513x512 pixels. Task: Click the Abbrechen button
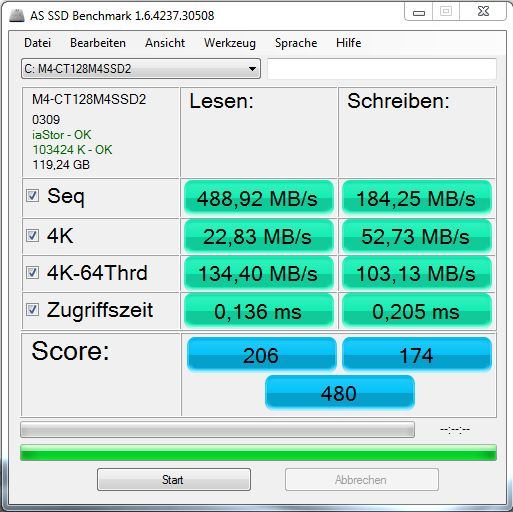coord(362,479)
